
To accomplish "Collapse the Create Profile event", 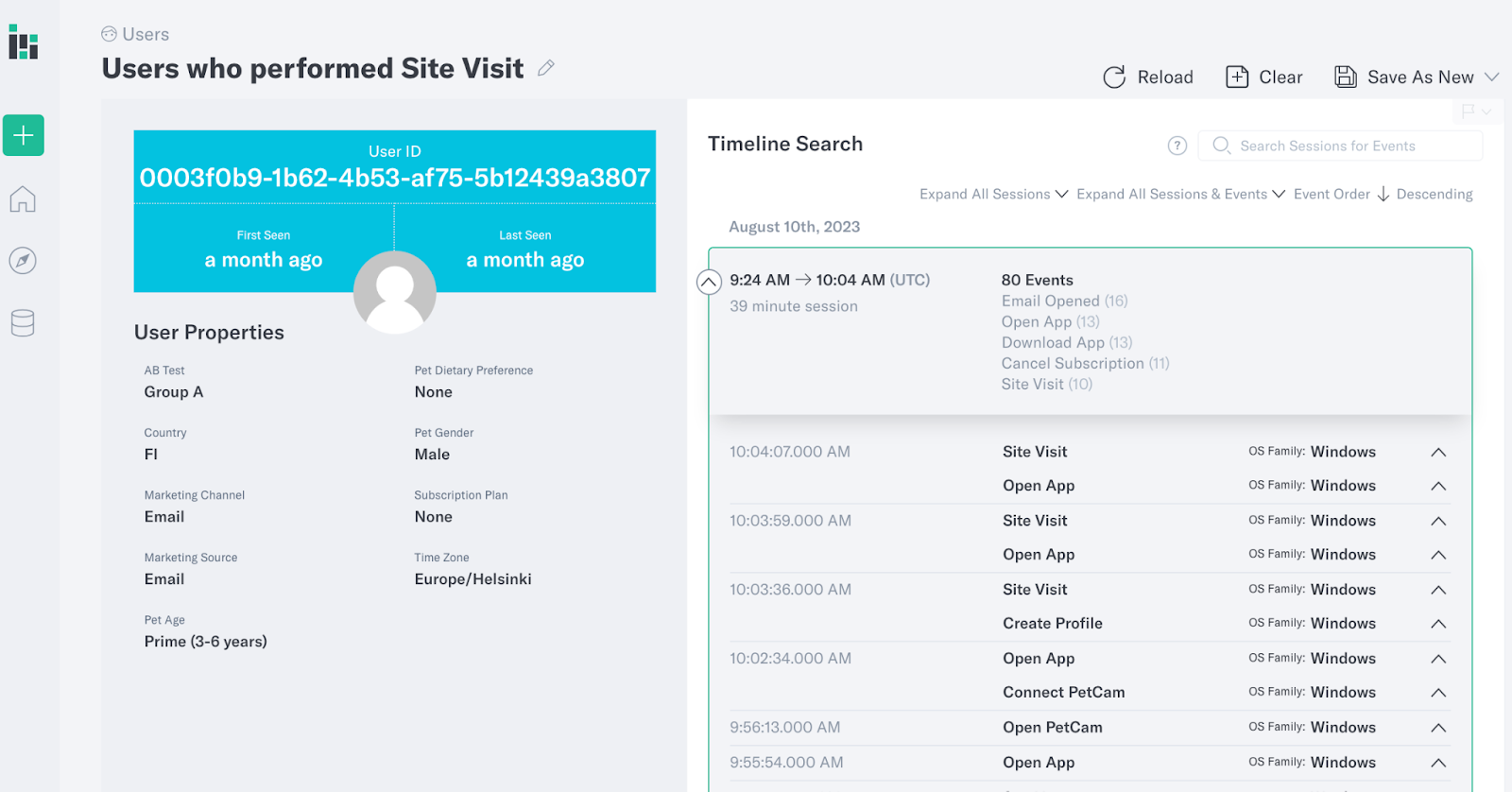I will click(x=1438, y=624).
